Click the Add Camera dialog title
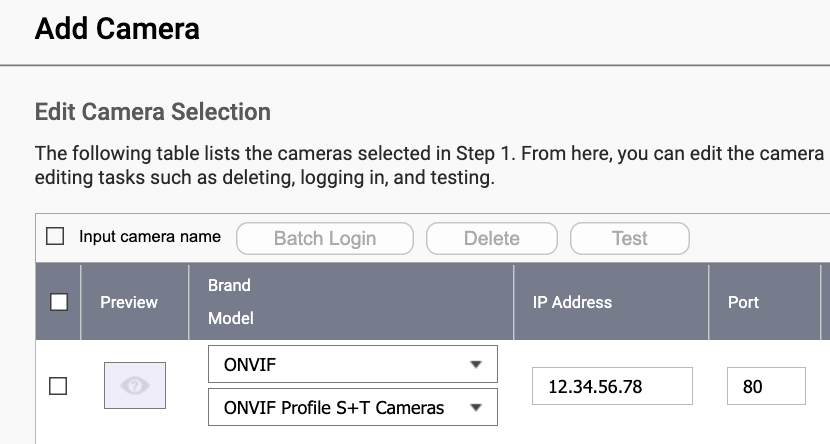Image resolution: width=830 pixels, height=444 pixels. [x=117, y=29]
